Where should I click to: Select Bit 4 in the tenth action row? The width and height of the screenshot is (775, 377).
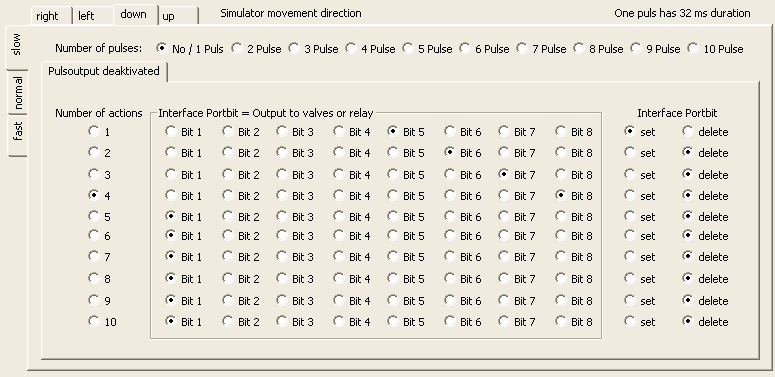pyautogui.click(x=352, y=322)
